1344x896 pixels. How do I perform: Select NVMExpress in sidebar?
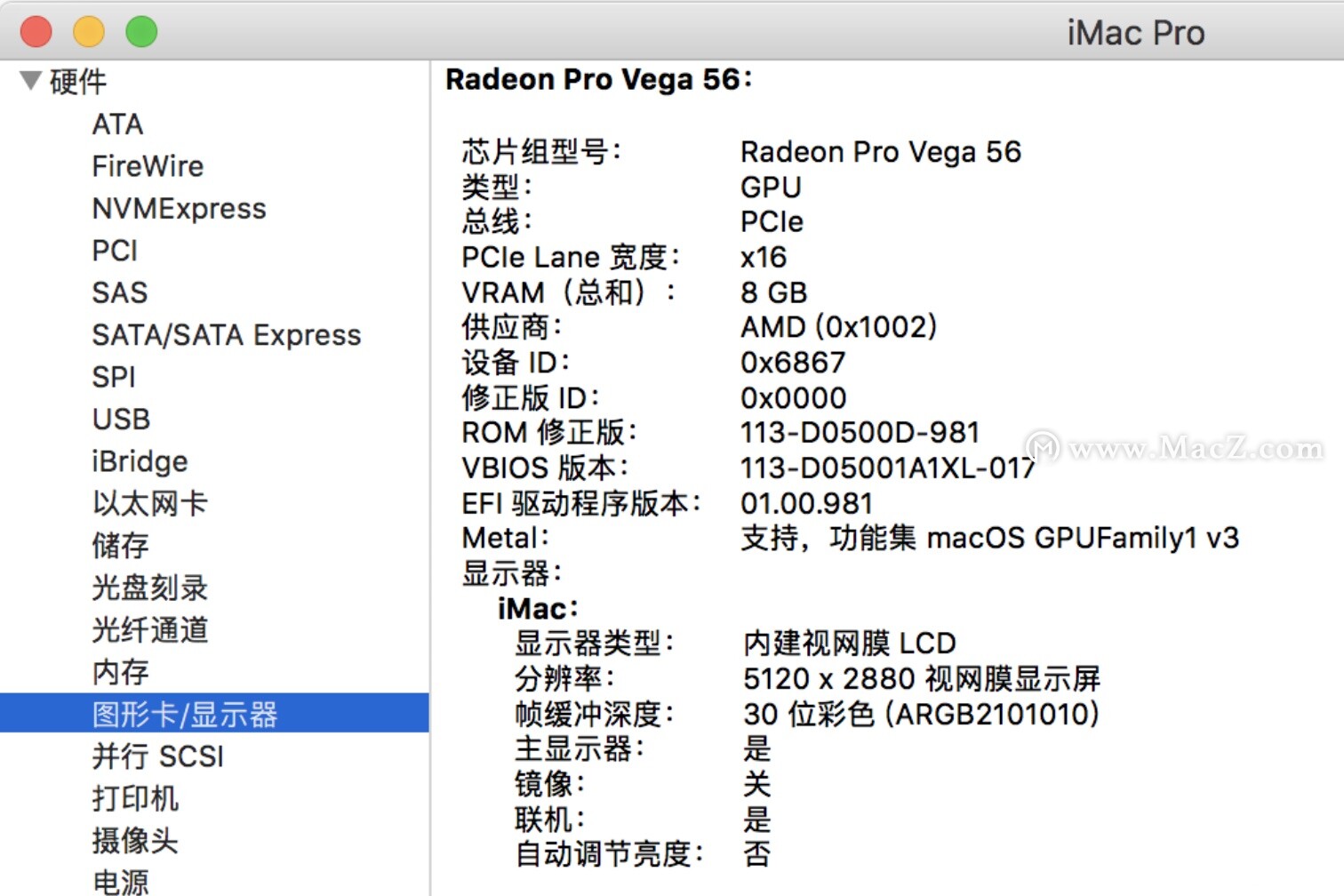pos(179,208)
